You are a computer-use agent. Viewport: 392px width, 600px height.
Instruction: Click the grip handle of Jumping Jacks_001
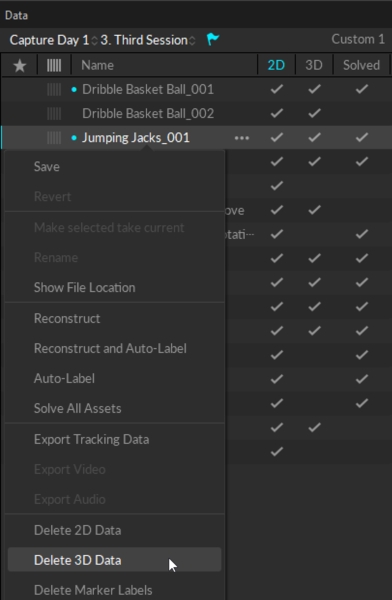[54, 138]
